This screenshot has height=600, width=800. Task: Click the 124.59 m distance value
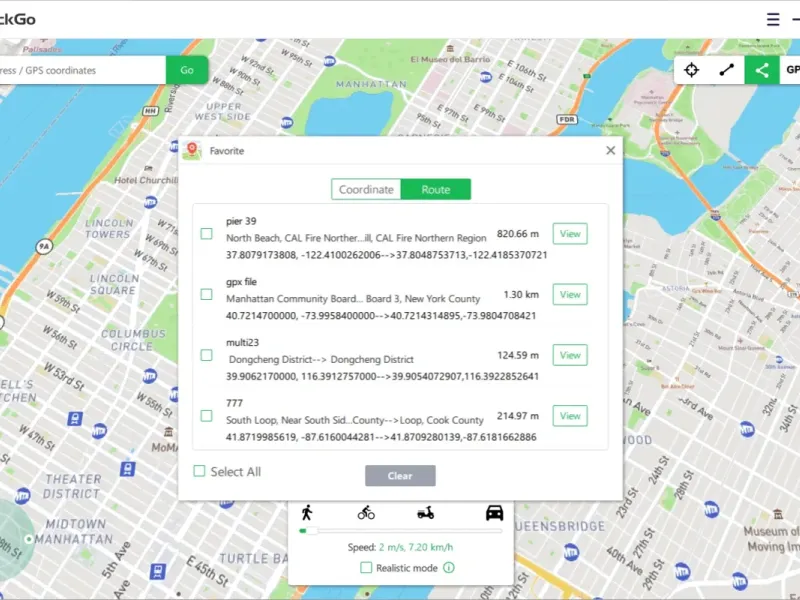pos(518,355)
